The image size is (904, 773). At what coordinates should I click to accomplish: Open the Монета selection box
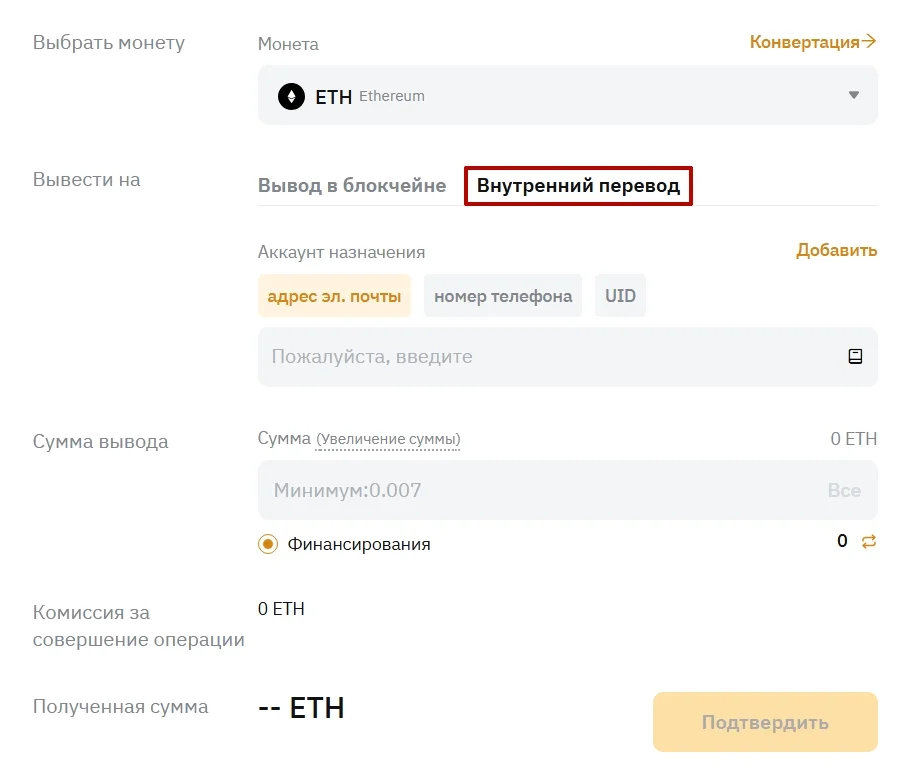[x=567, y=96]
